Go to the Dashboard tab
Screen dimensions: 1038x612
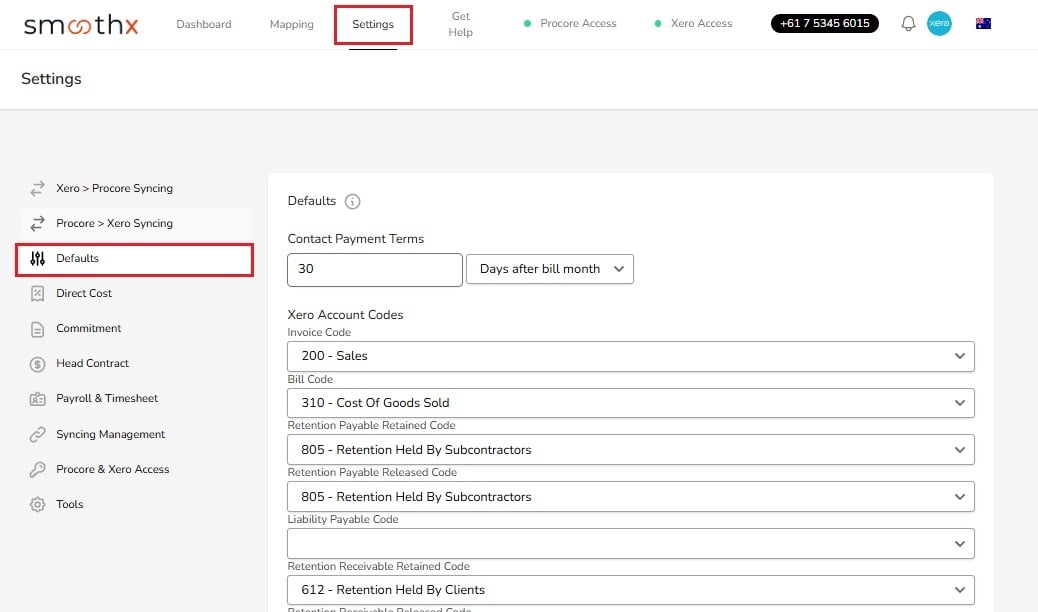(203, 23)
